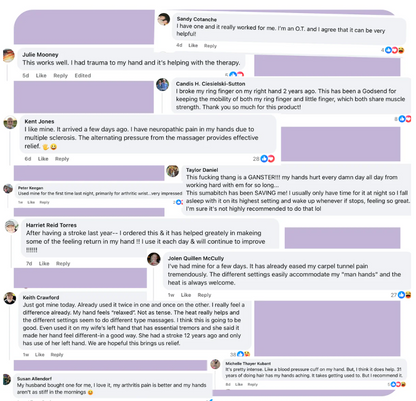Open Julie Mooney's profile avatar
This screenshot has width=416, height=401.
click(9, 56)
